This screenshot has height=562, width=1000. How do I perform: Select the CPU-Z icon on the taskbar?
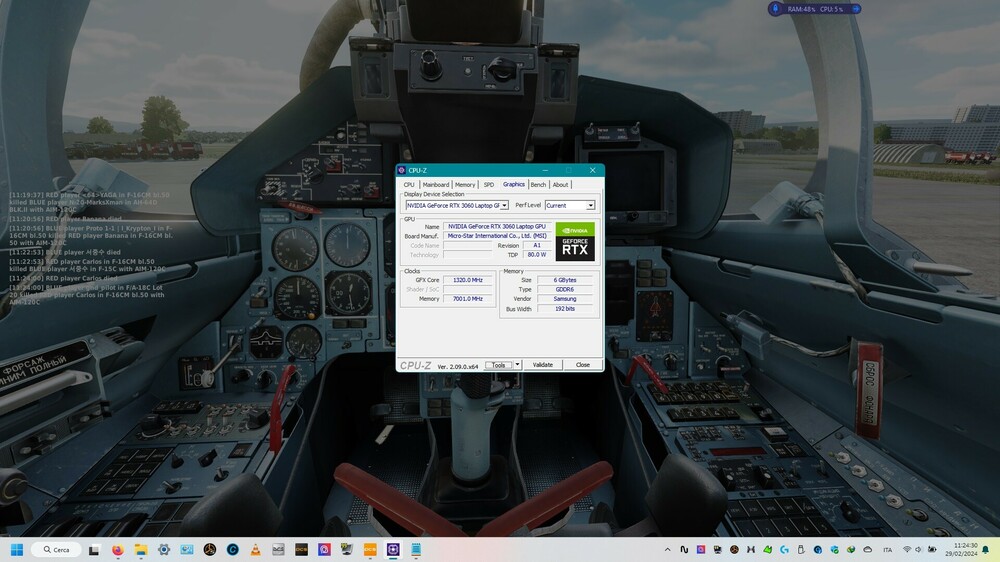(393, 549)
